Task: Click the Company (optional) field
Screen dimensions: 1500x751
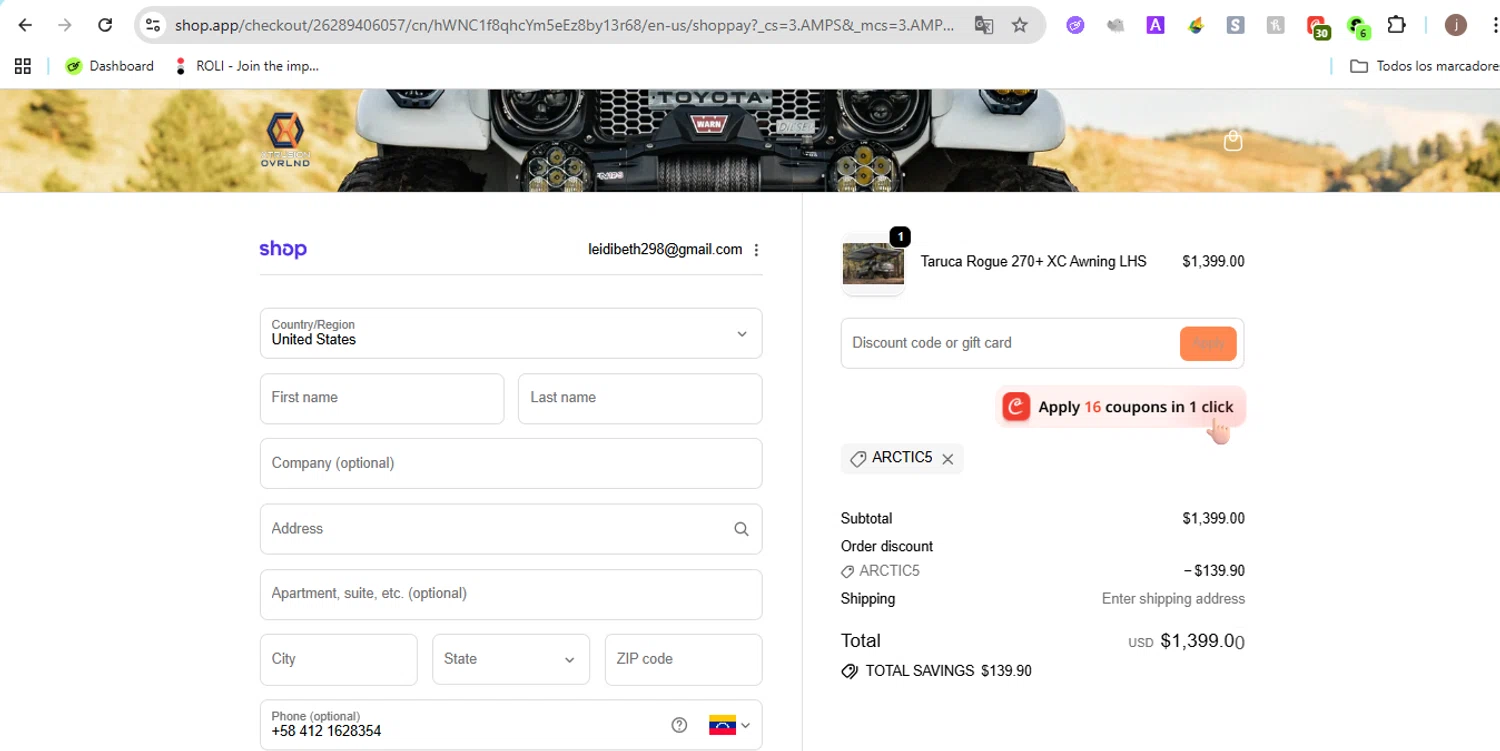Action: point(511,463)
